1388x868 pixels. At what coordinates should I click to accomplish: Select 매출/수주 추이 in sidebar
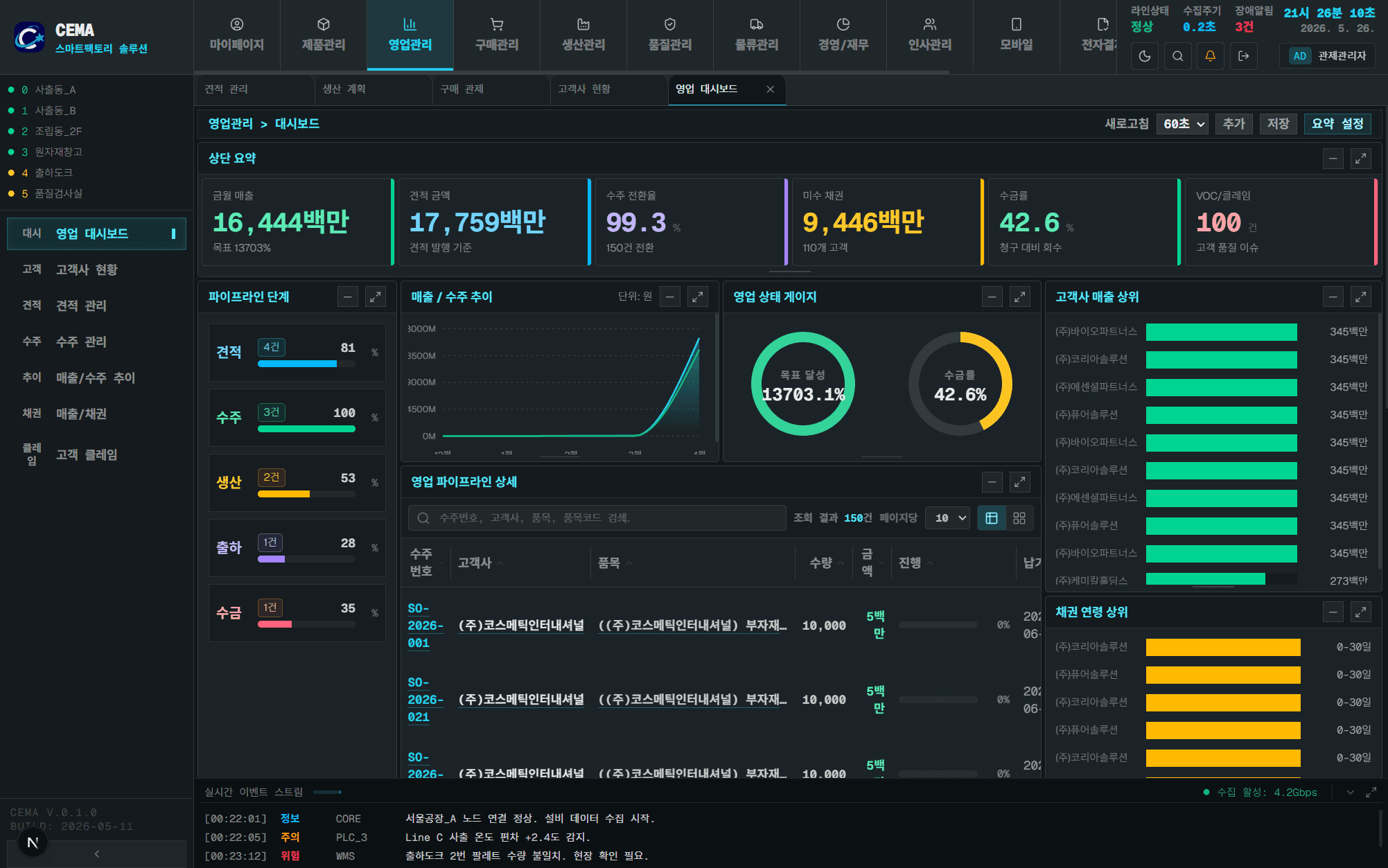tap(96, 378)
